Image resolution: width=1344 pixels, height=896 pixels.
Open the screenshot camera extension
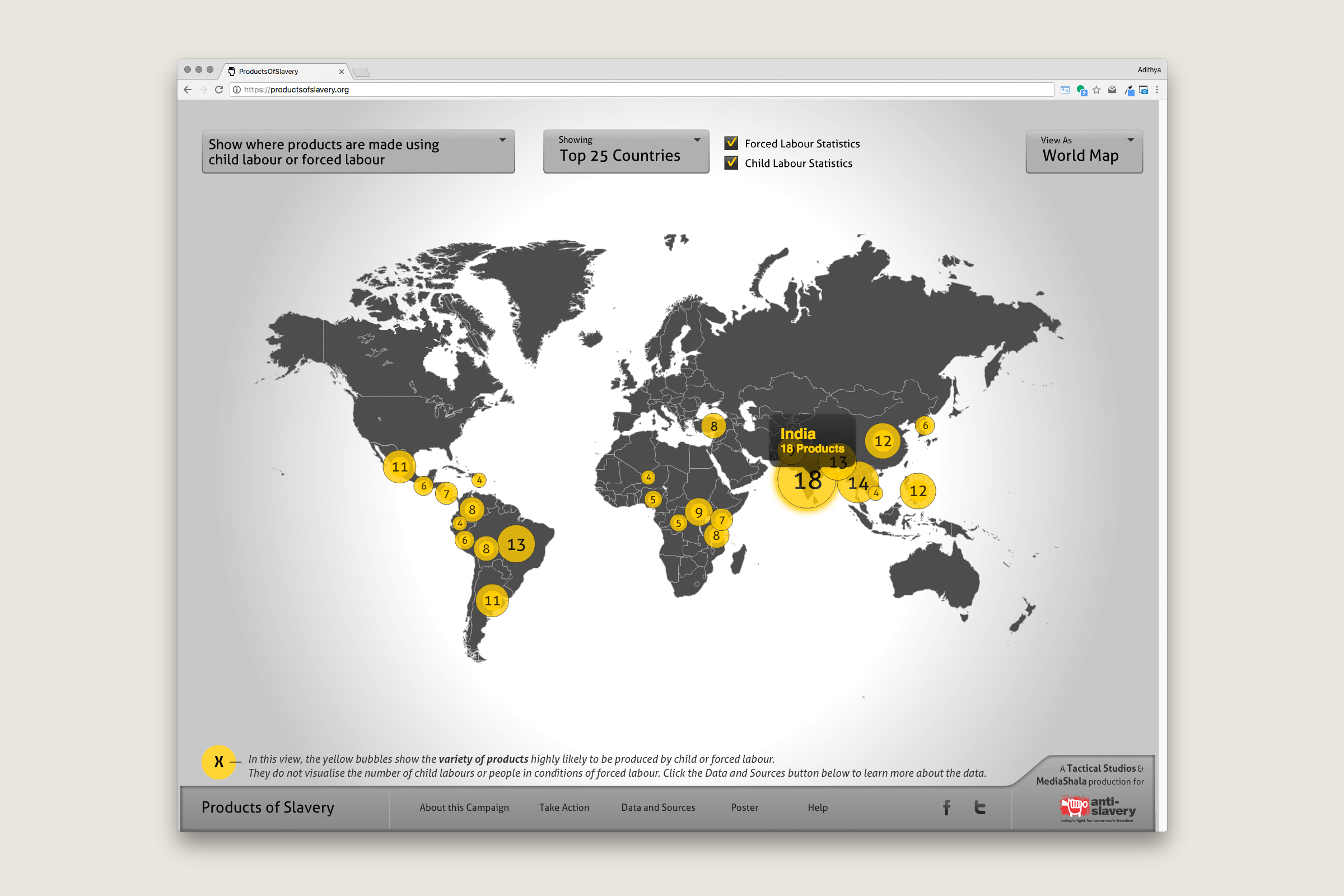click(1144, 90)
